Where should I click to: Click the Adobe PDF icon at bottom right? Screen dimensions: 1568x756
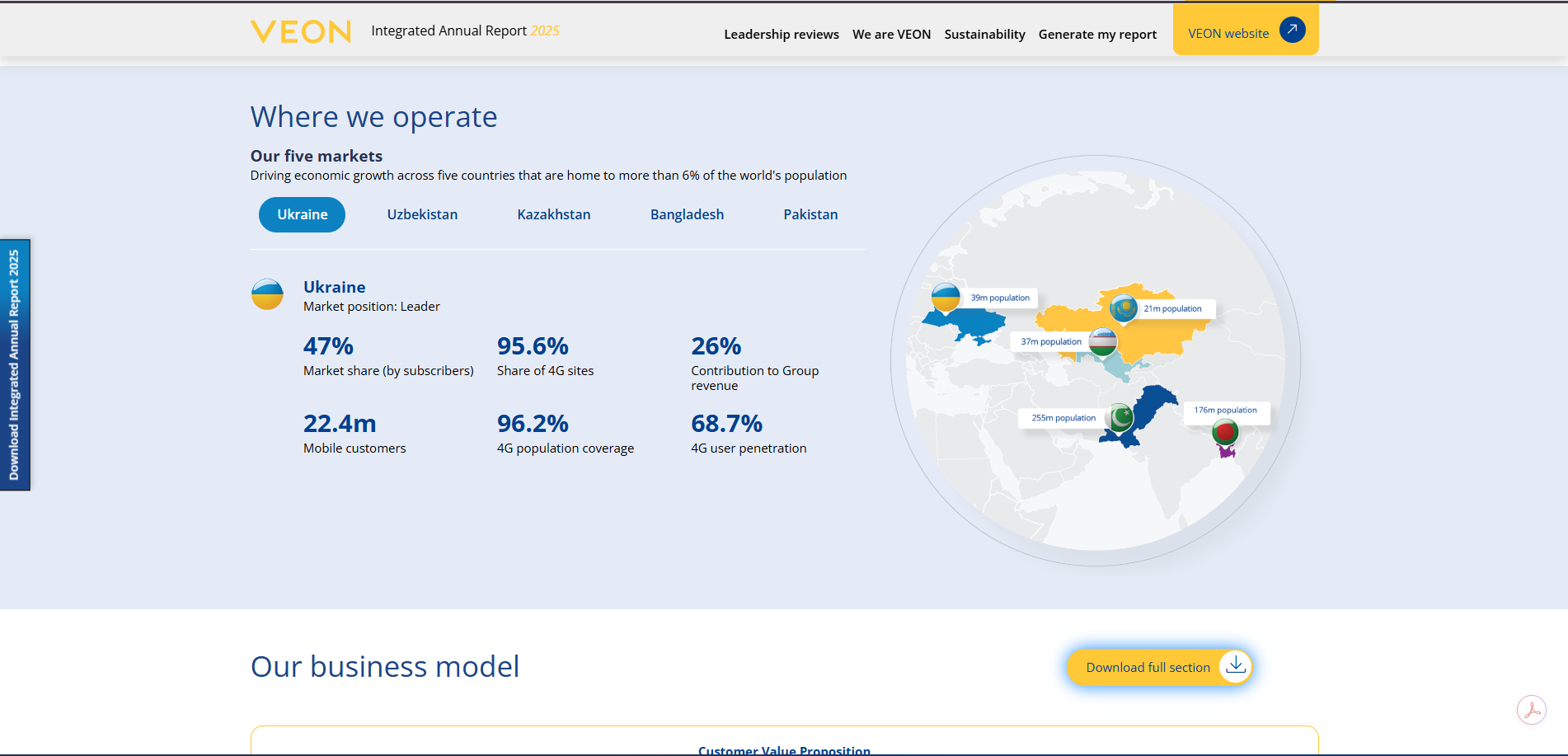pos(1531,710)
